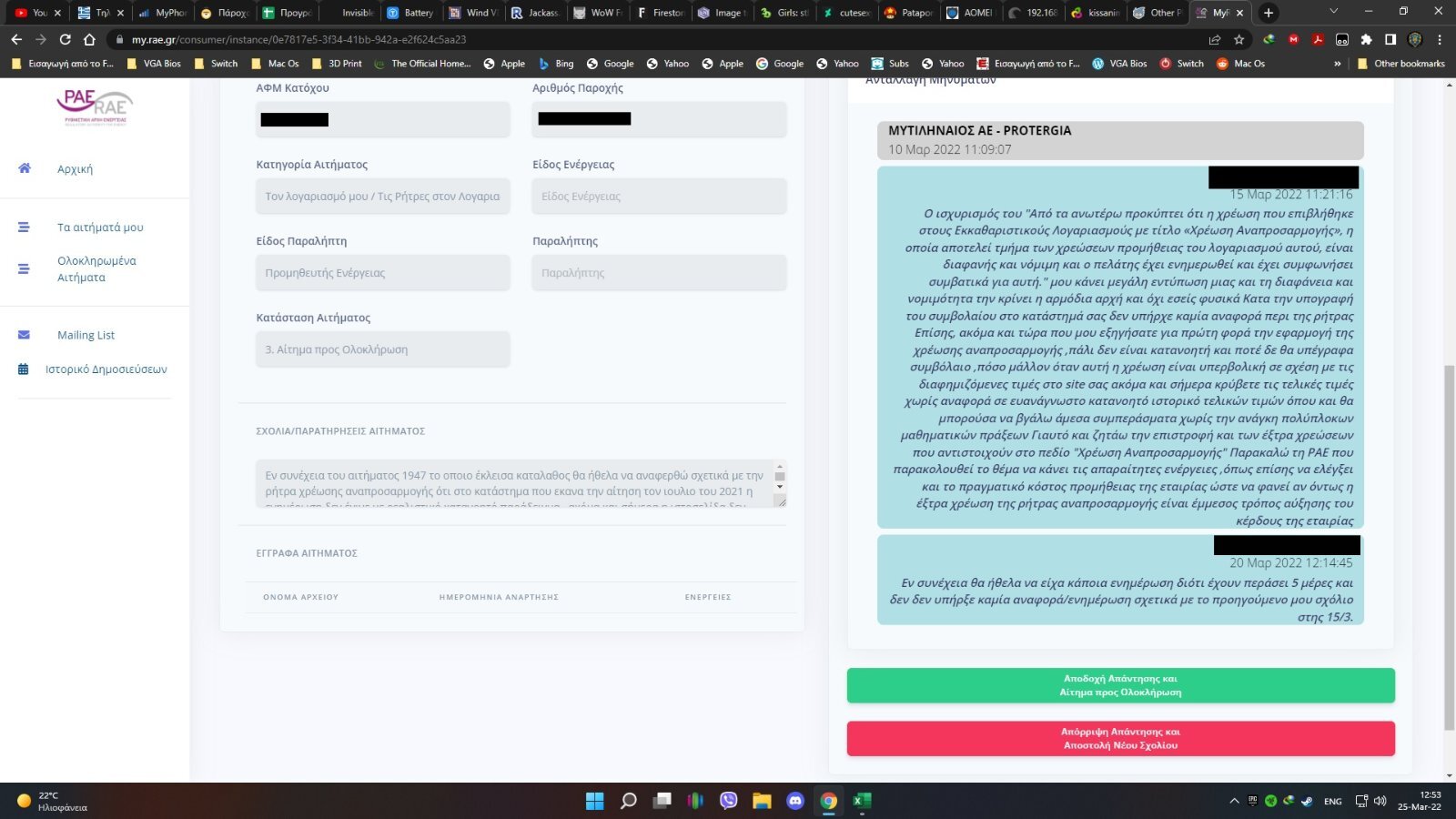Switch to the Patapon tab

tap(909, 13)
